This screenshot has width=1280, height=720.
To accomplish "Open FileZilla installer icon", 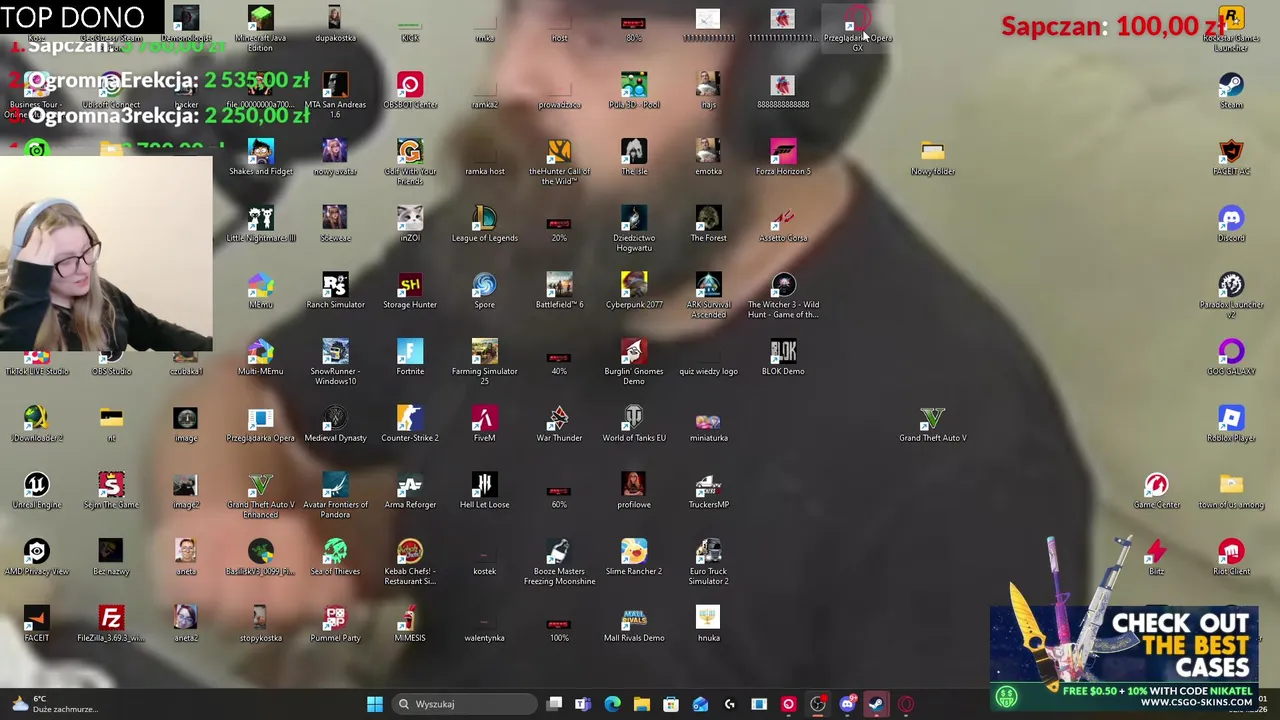I will click(111, 625).
